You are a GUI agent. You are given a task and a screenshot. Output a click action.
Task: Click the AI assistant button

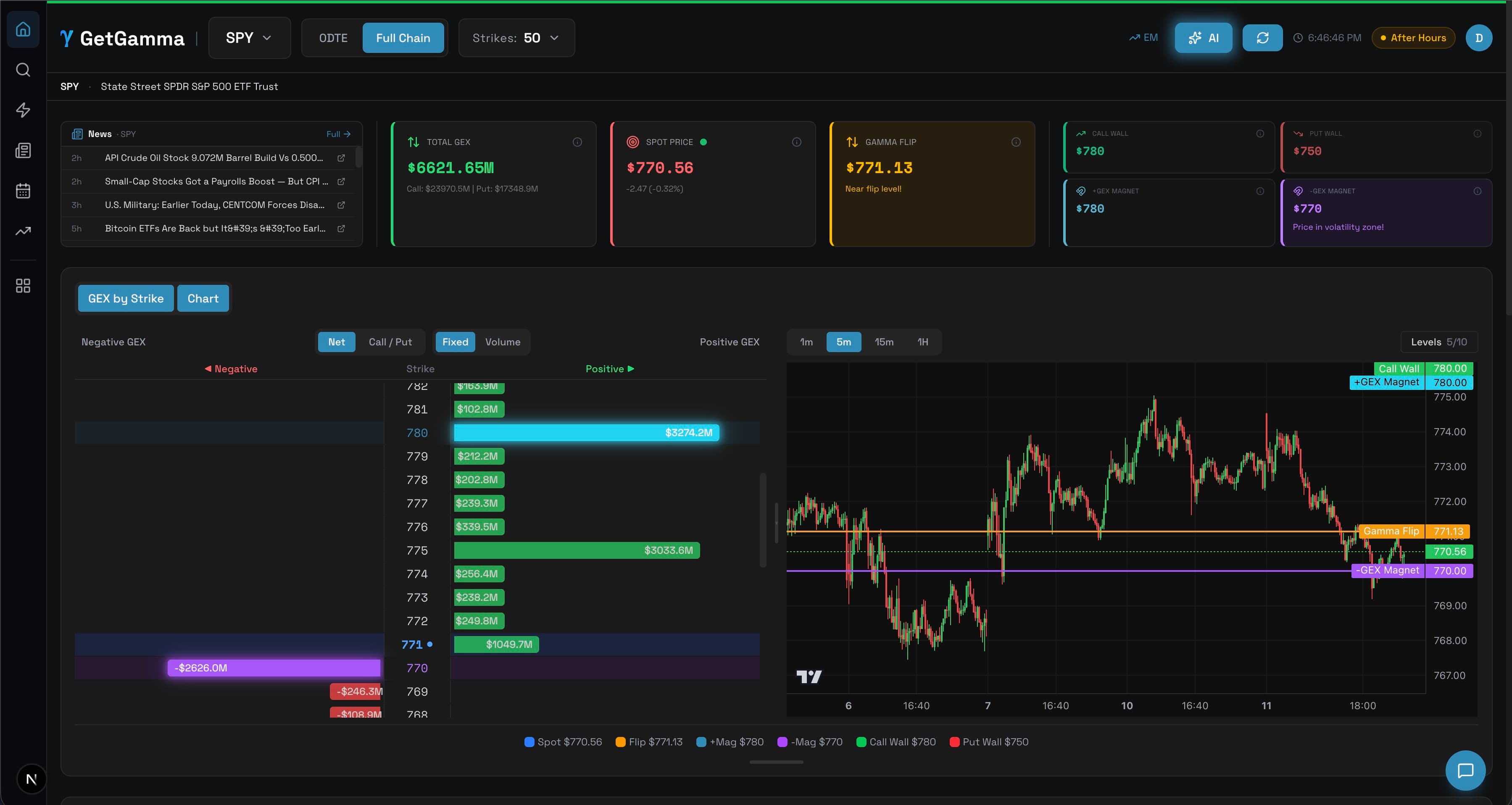(x=1203, y=38)
